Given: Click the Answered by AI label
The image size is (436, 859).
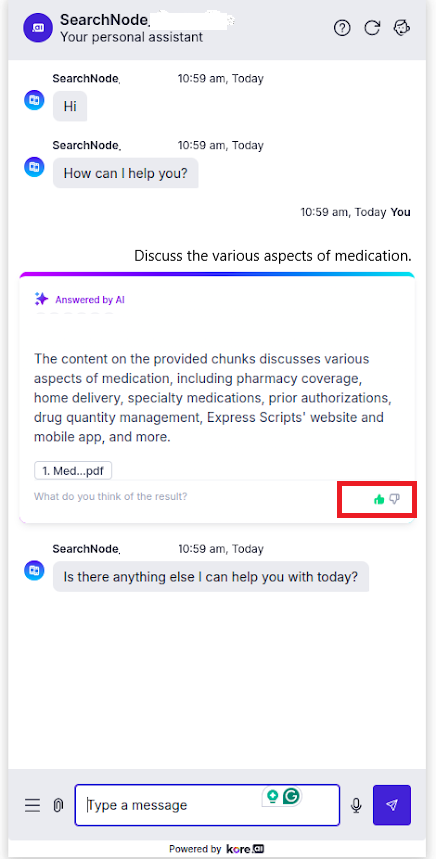Looking at the screenshot, I should [x=90, y=300].
